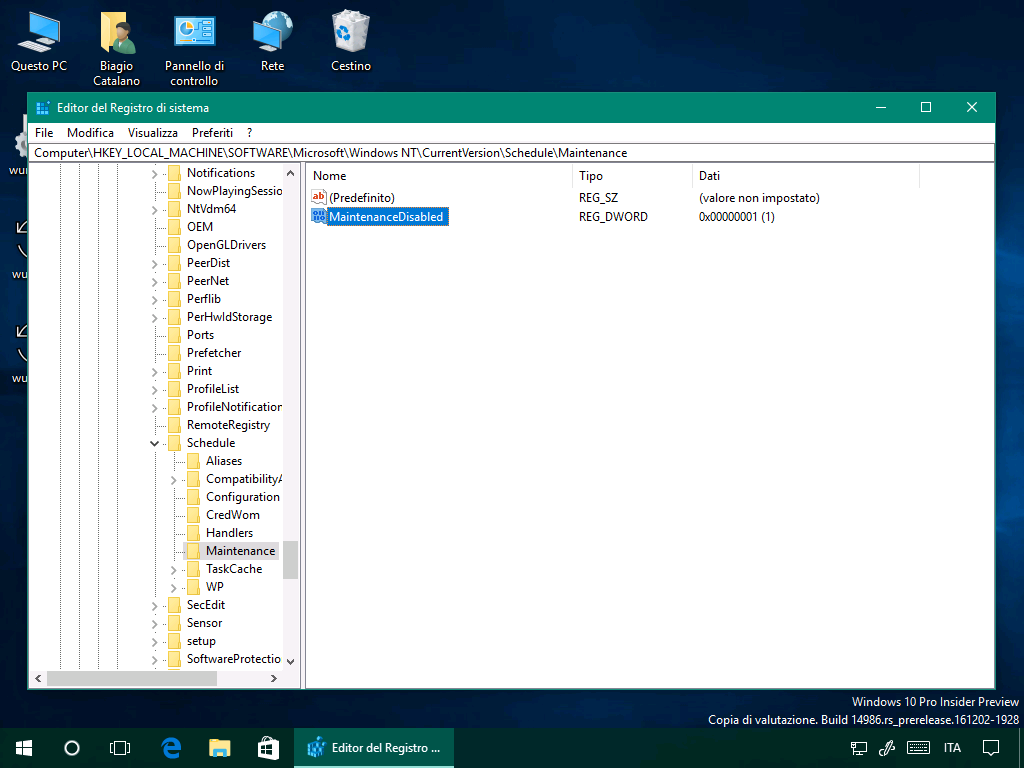Select the RemoteRegistry tree key

(x=228, y=425)
